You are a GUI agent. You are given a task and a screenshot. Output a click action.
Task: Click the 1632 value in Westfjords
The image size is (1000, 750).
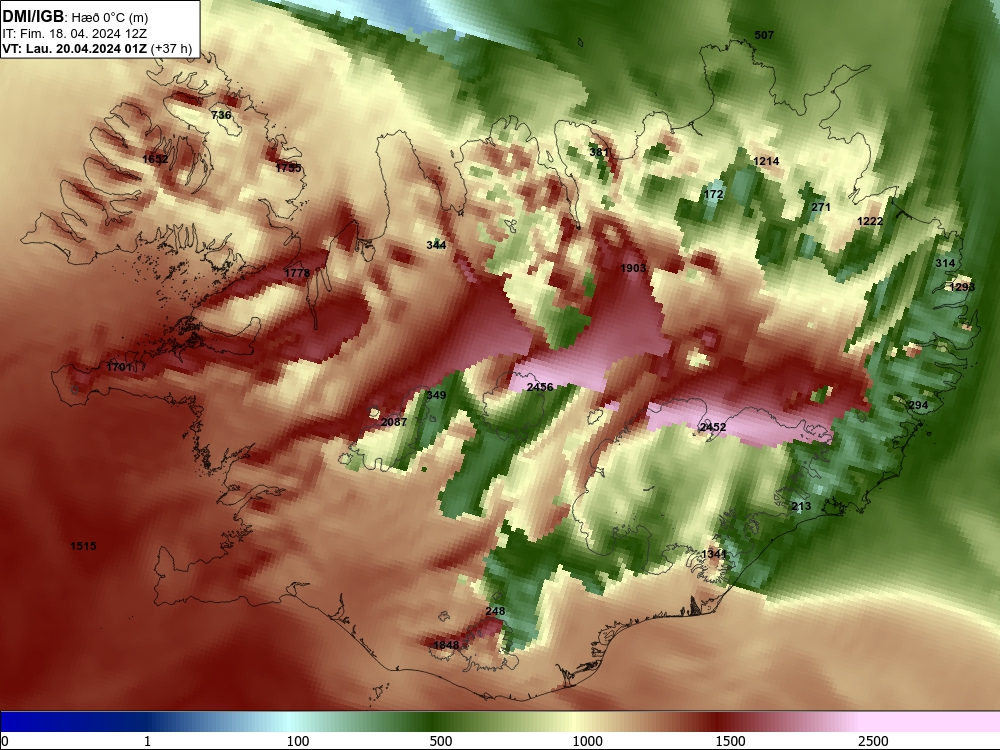(155, 159)
